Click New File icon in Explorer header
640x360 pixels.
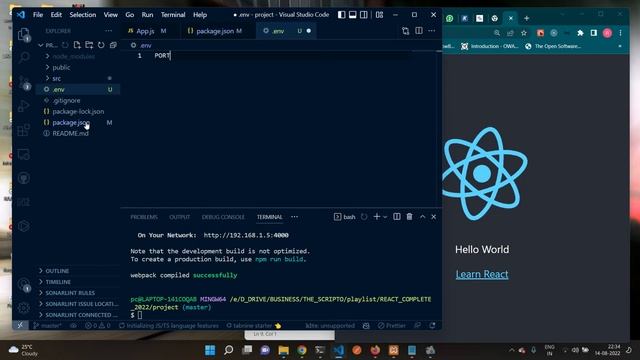(x=77, y=45)
